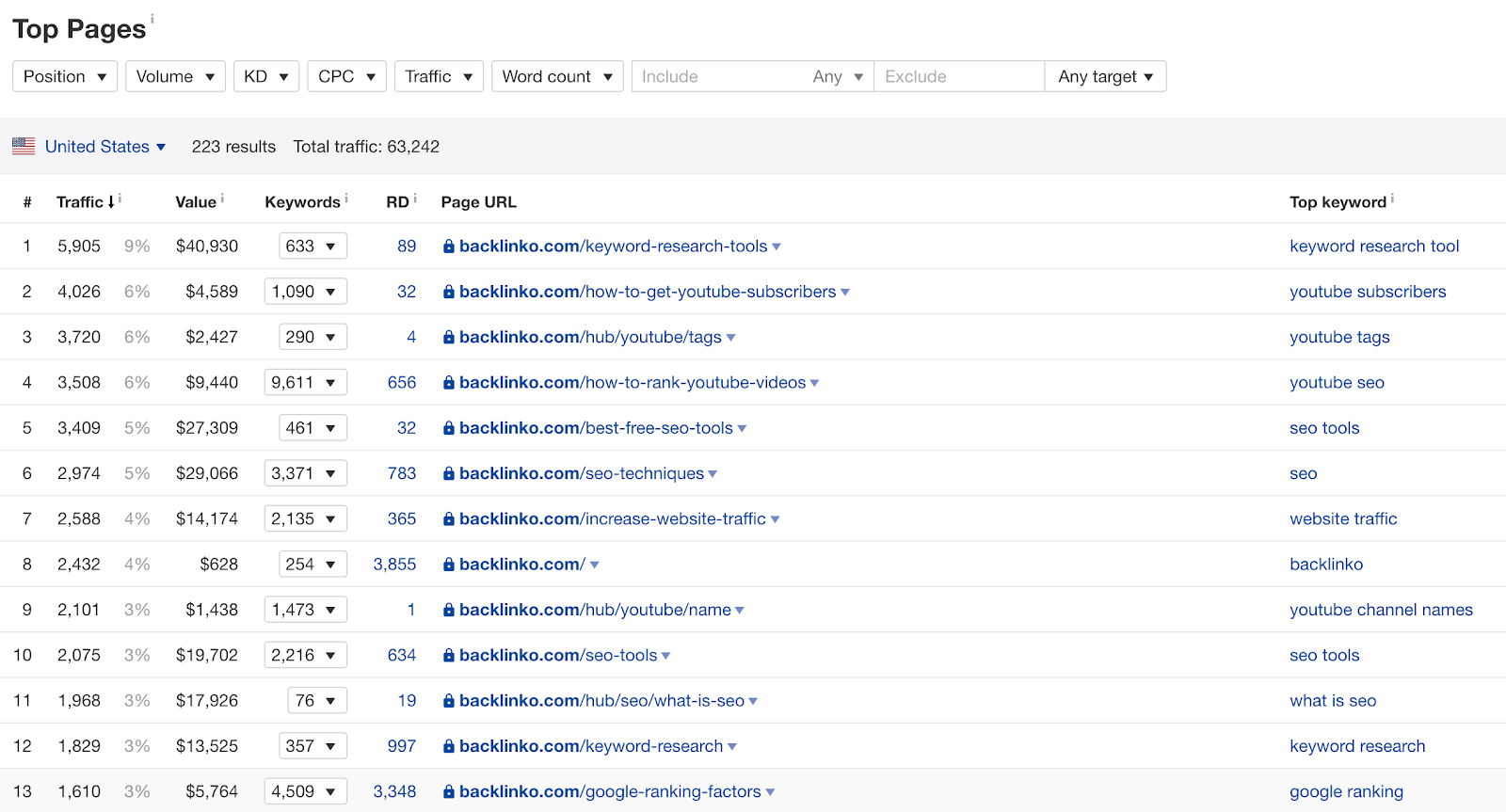This screenshot has width=1506, height=812.
Task: Expand the 2,135 keywords dropdown
Action: pyautogui.click(x=306, y=519)
